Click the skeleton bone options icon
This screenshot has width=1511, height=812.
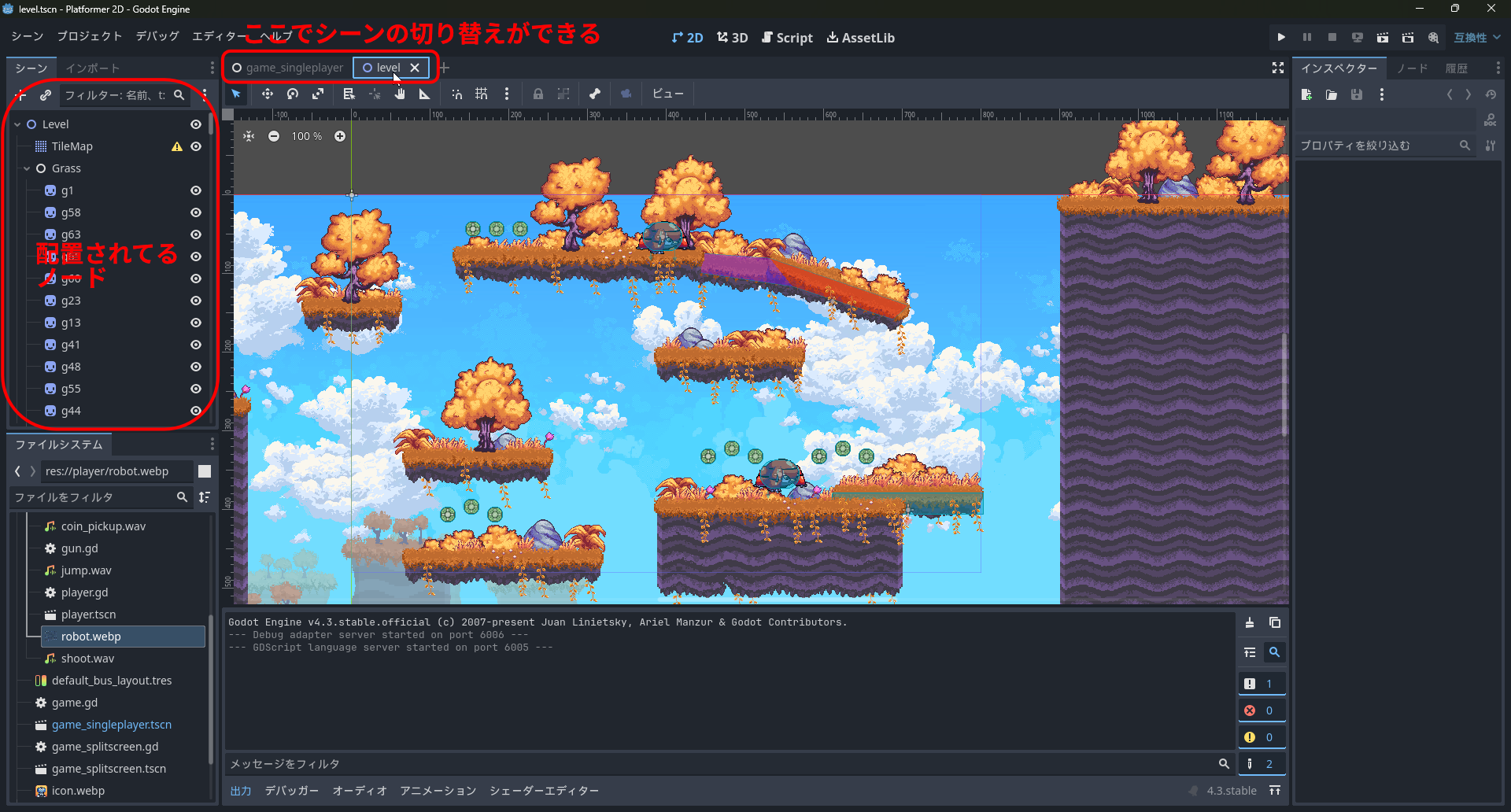tap(595, 94)
